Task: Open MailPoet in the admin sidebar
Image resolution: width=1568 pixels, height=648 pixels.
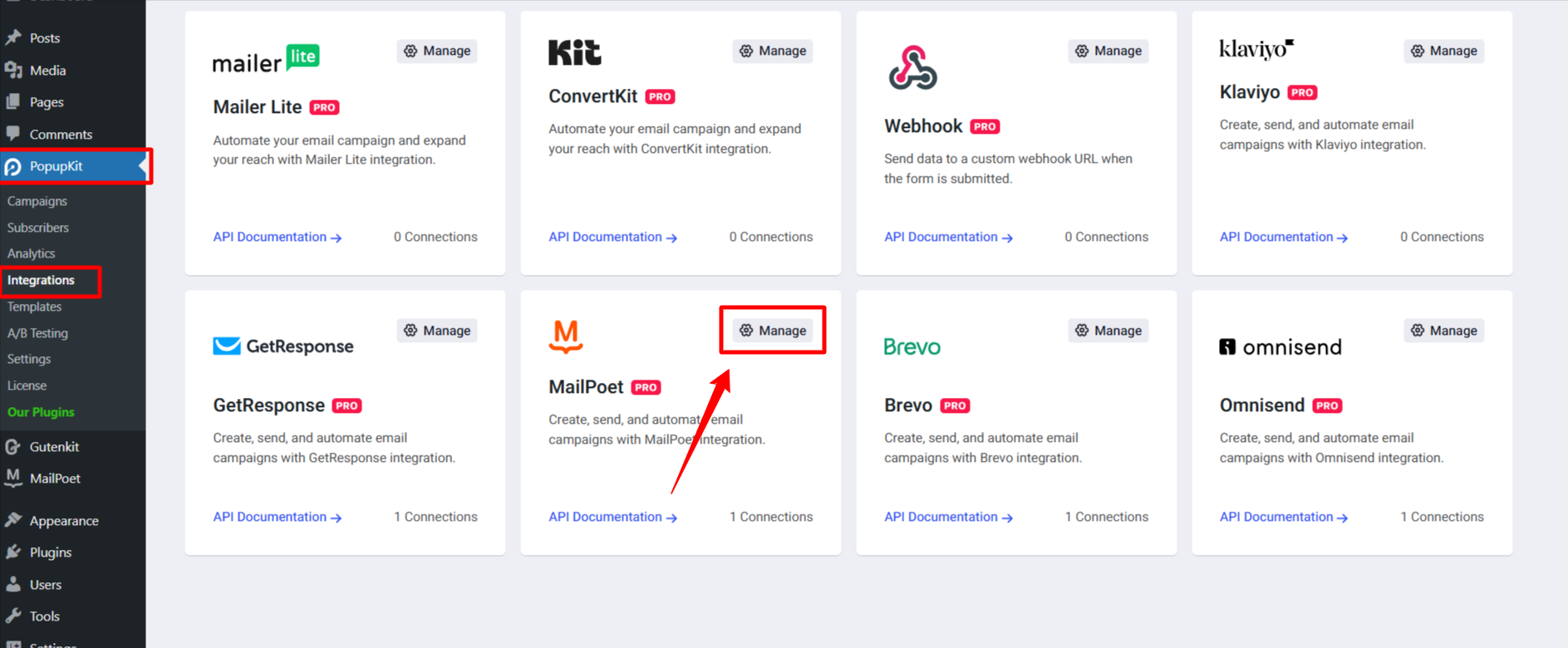Action: pos(55,479)
